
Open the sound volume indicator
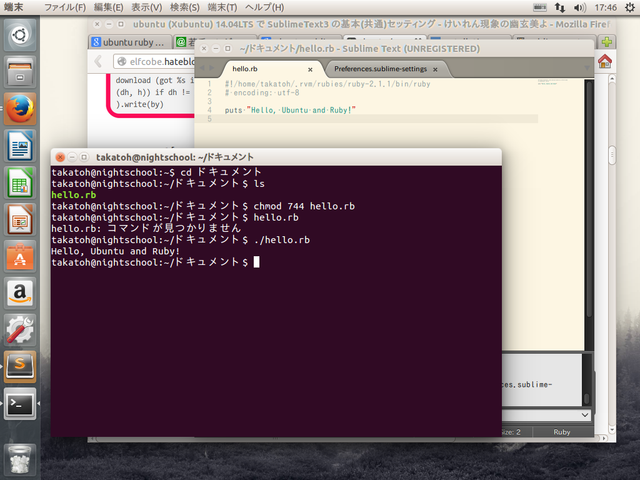click(580, 7)
